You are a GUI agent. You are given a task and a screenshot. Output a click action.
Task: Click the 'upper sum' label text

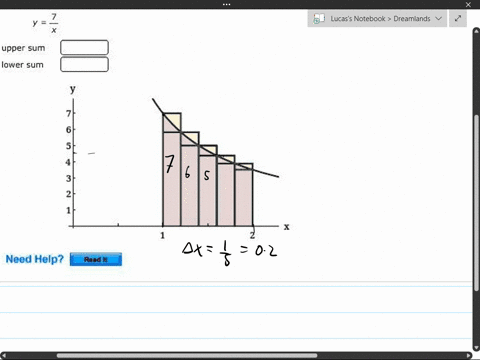point(23,48)
